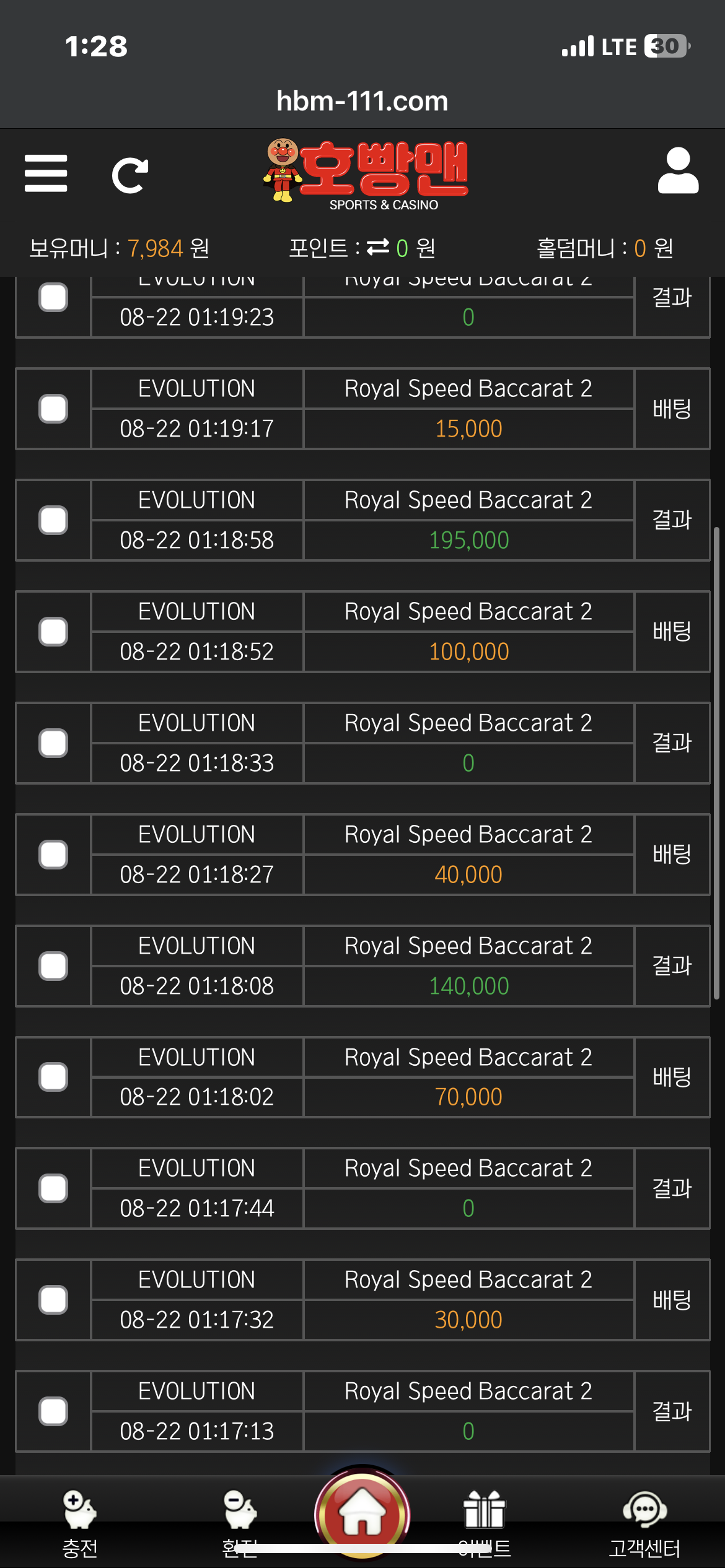Tap the hbm-111.com address bar
The width and height of the screenshot is (725, 1568).
tap(362, 101)
